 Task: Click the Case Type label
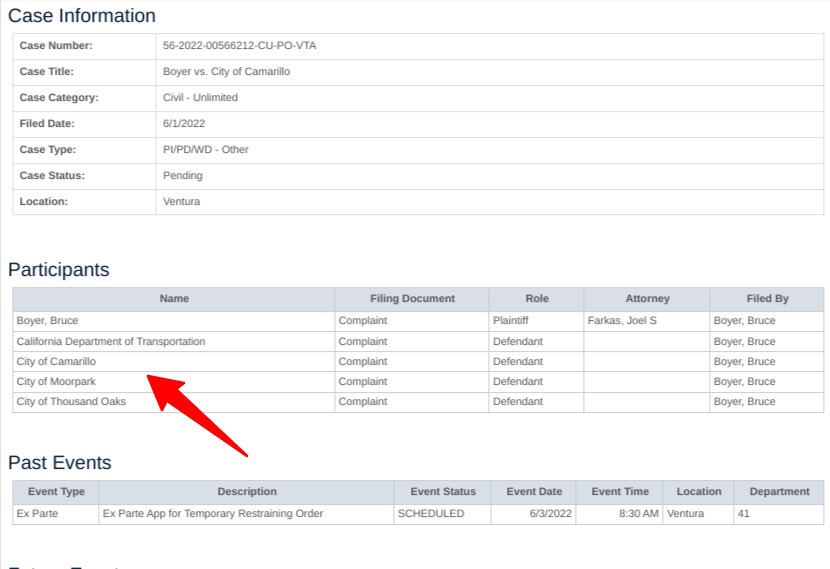click(48, 149)
